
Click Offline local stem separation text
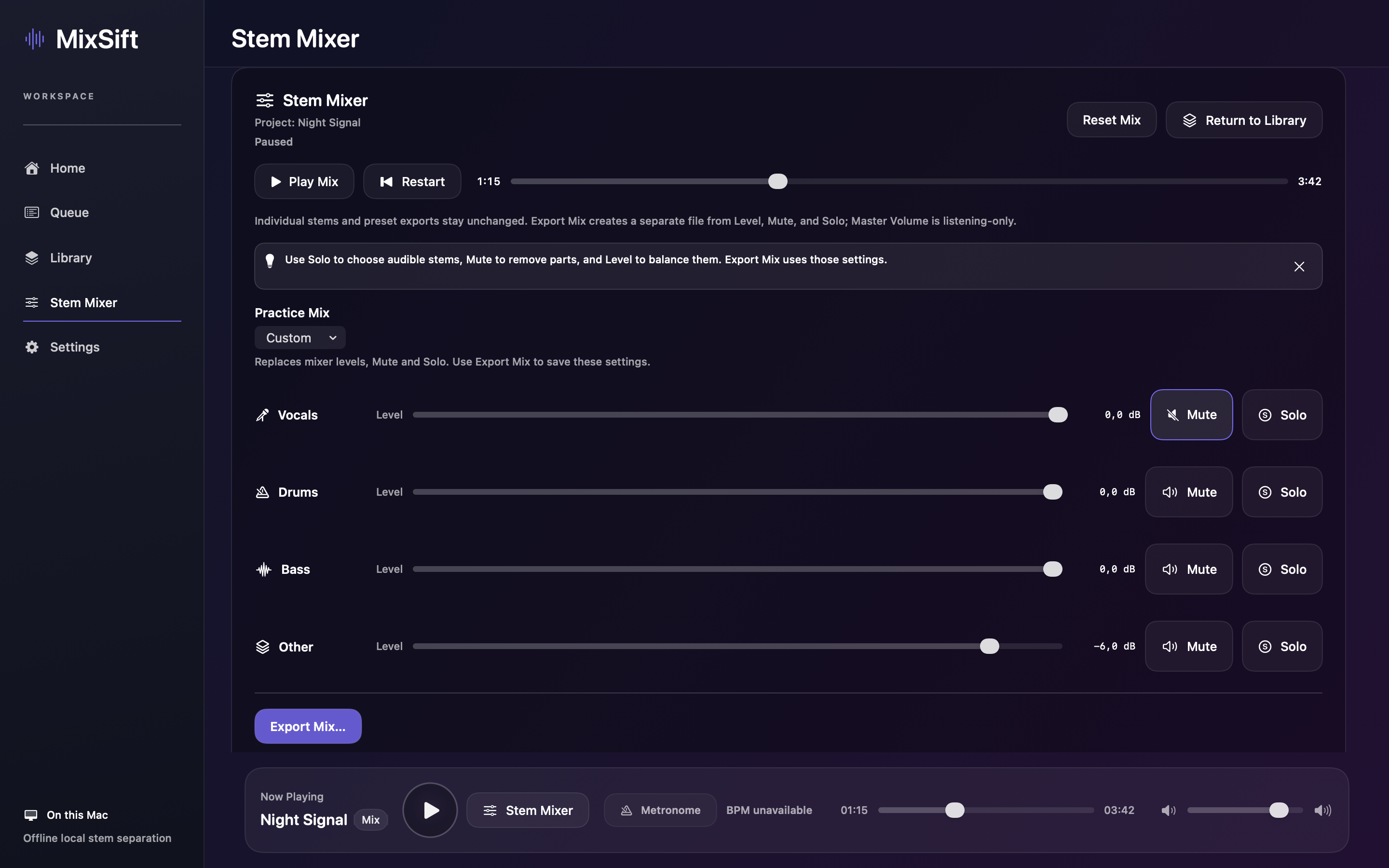97,838
